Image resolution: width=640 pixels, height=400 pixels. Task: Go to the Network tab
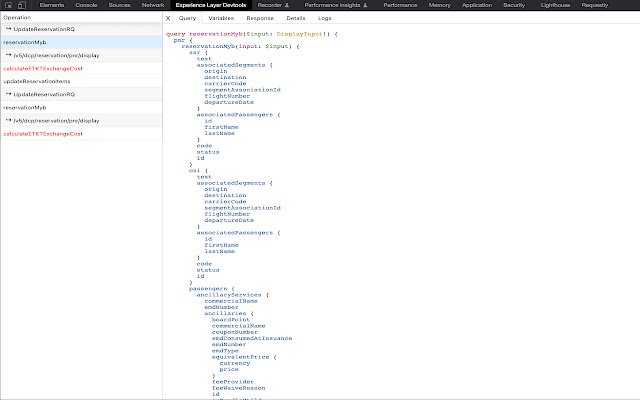(153, 5)
